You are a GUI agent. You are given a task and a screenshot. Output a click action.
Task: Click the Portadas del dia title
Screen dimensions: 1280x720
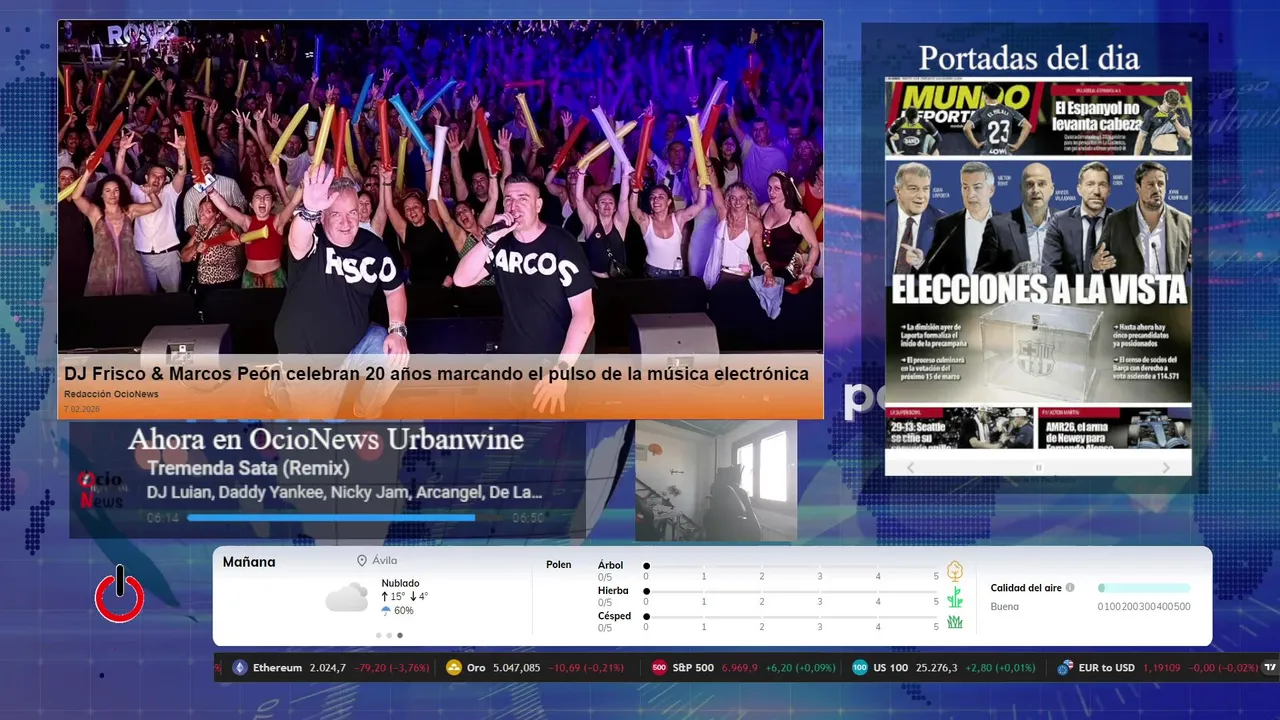coord(1029,58)
